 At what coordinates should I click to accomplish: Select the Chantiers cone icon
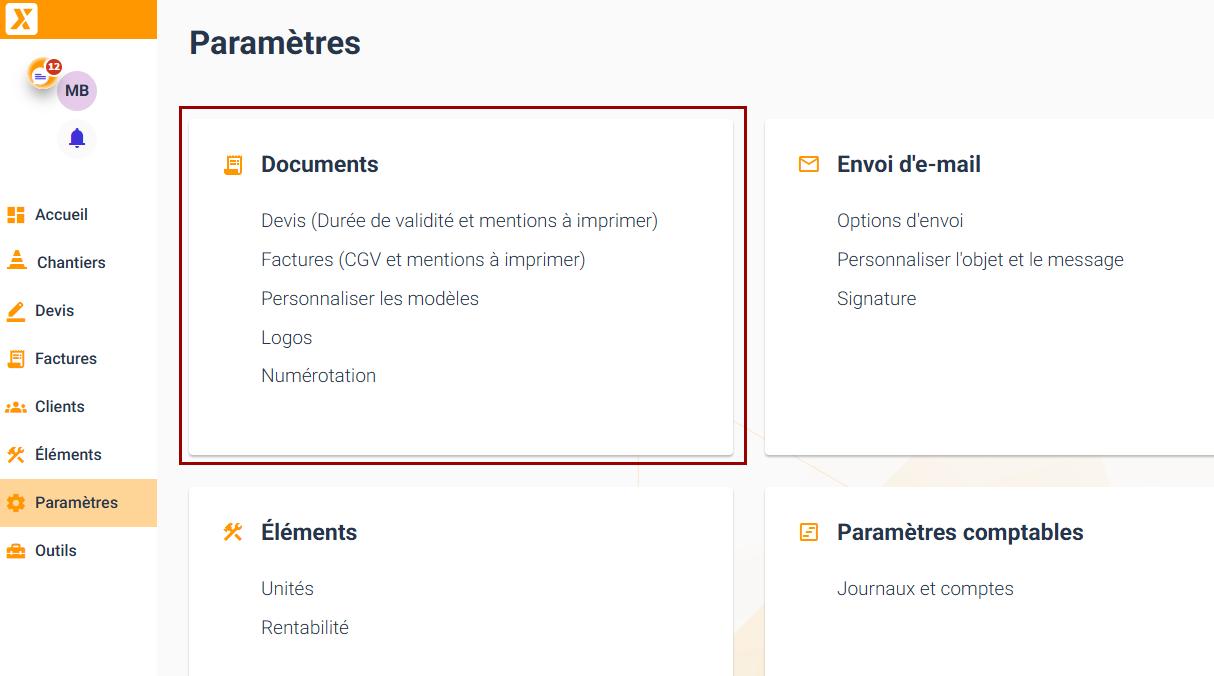click(16, 261)
